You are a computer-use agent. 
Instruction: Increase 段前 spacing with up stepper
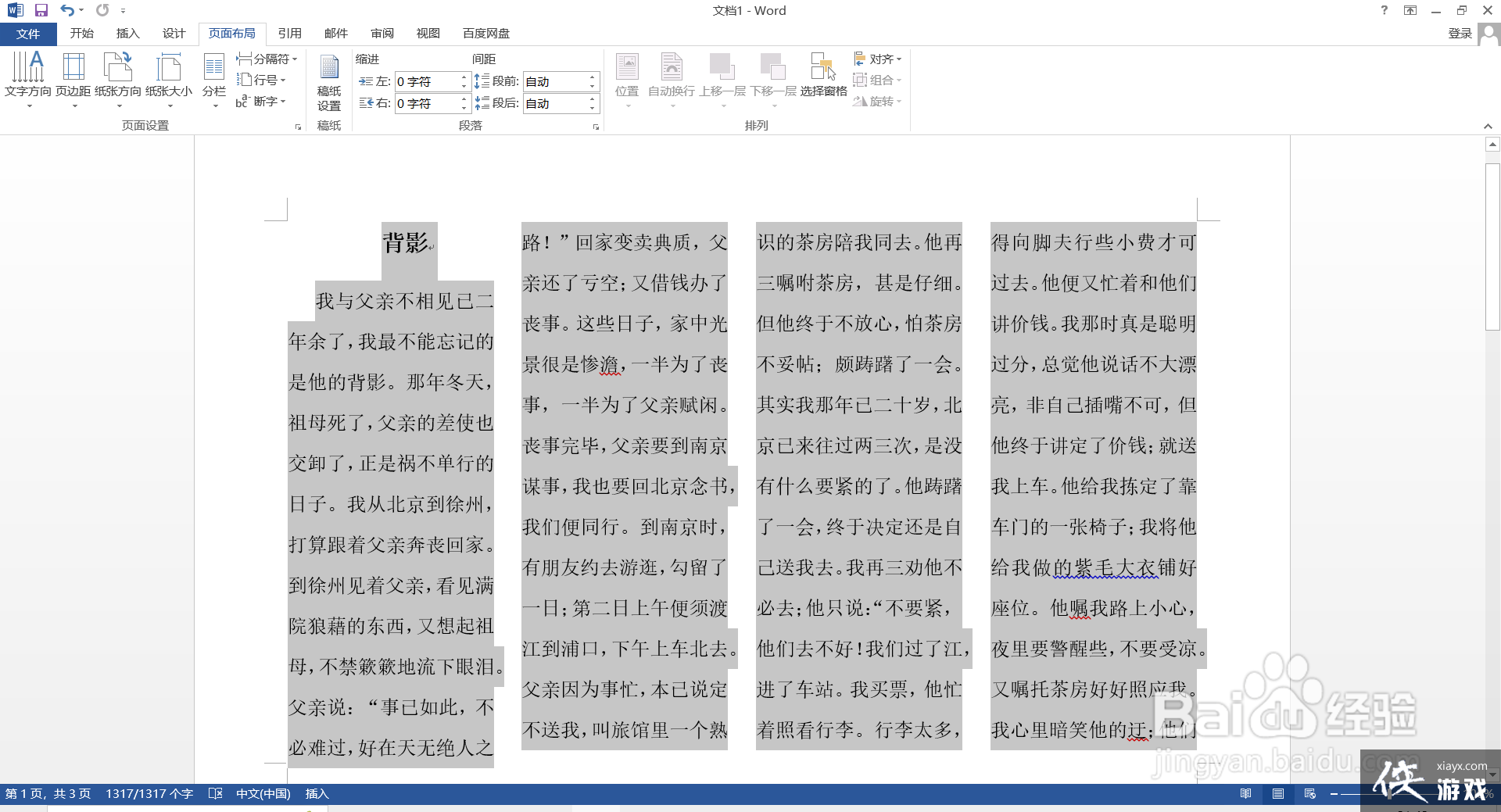(593, 77)
